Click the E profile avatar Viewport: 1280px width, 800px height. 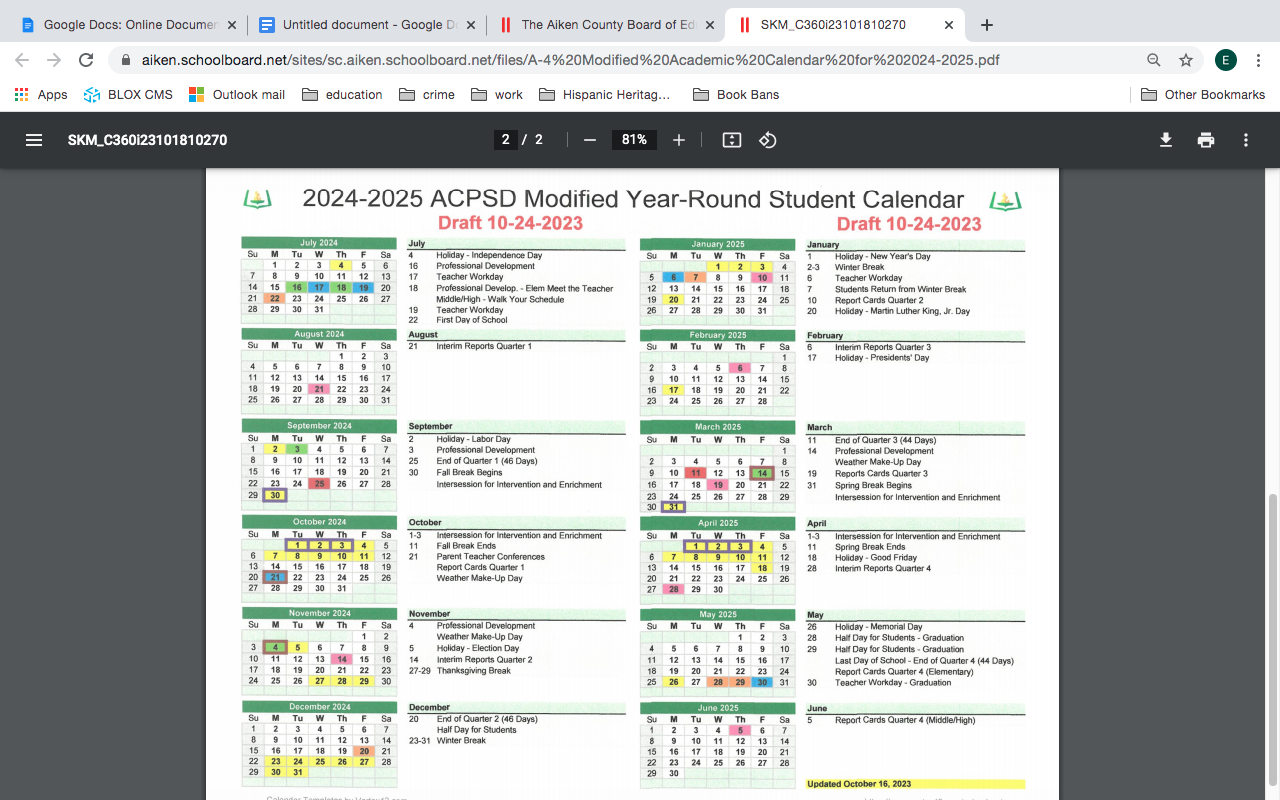(x=1226, y=60)
